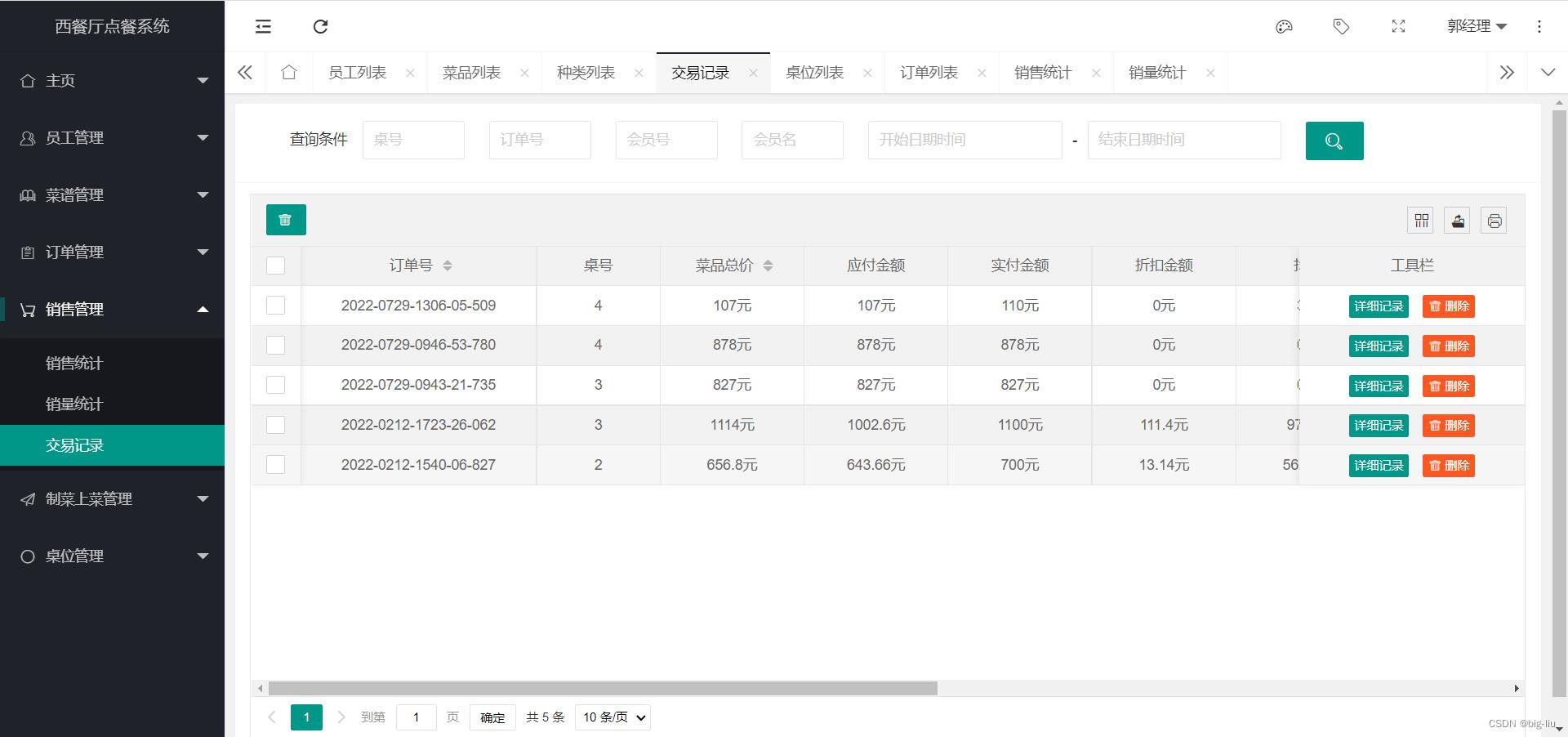Expand the 主页 sidebar menu
Viewport: 1568px width, 737px height.
[x=112, y=80]
